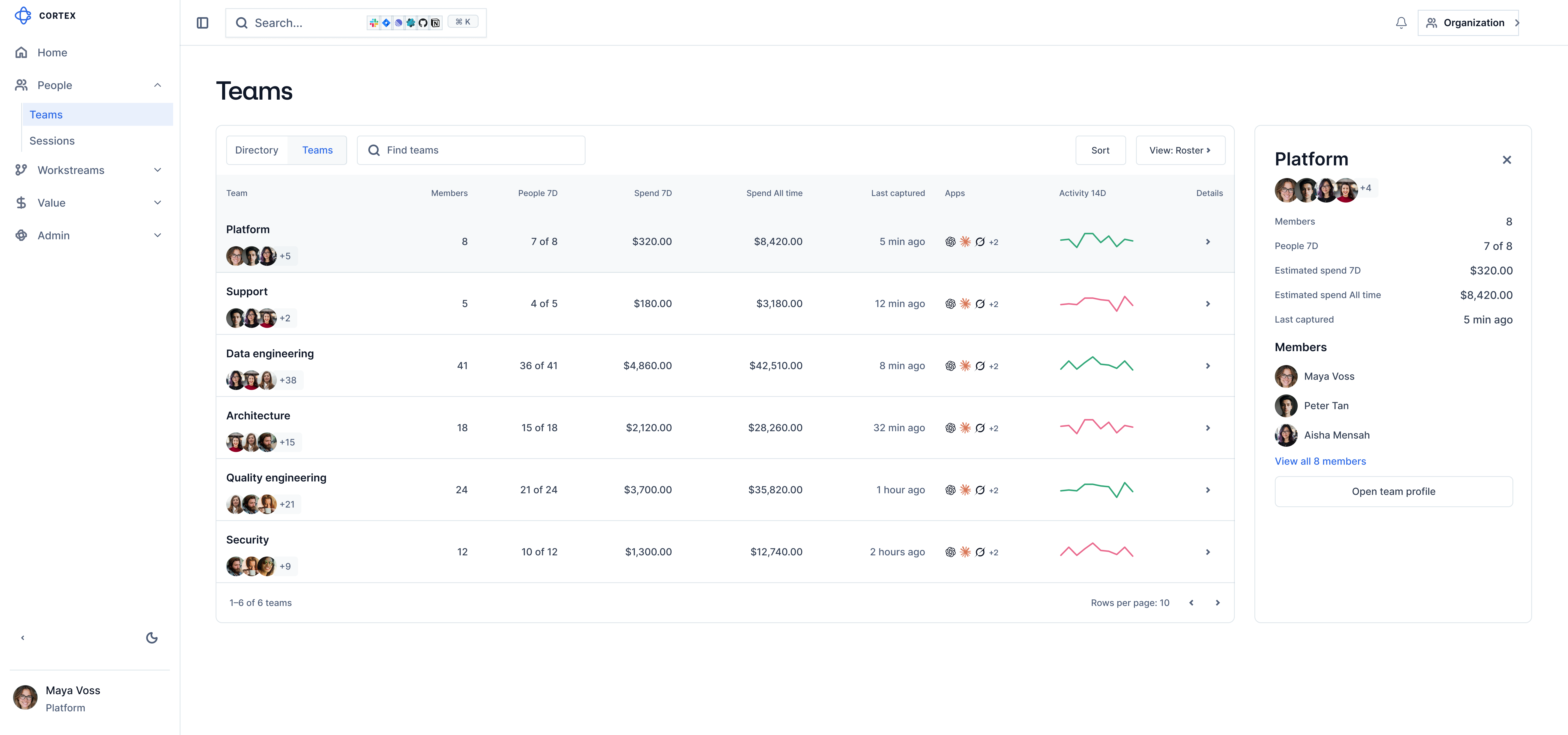The width and height of the screenshot is (1568, 735).
Task: Go to next page of teams
Action: pos(1217,602)
